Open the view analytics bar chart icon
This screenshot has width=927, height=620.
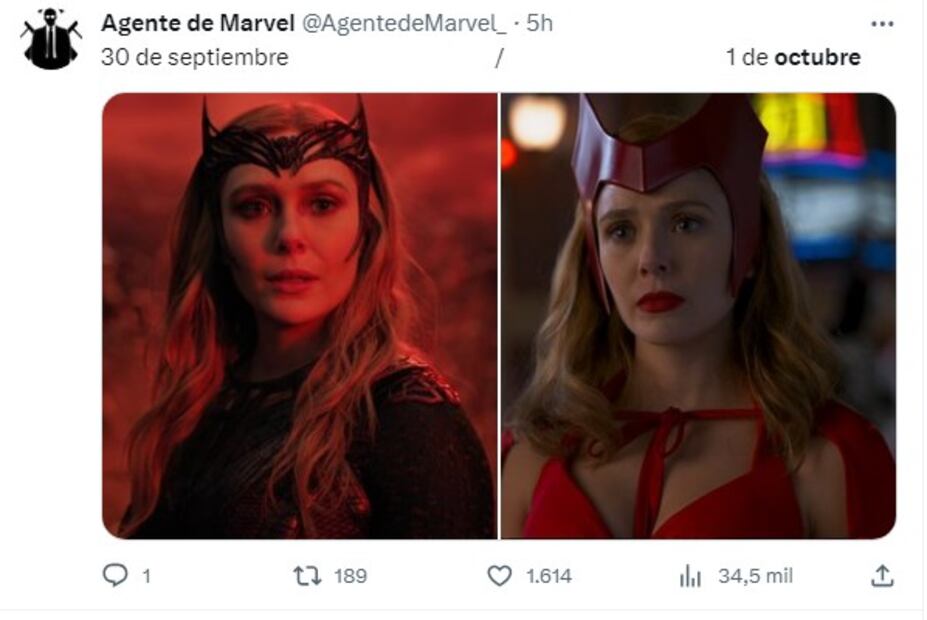(x=690, y=576)
